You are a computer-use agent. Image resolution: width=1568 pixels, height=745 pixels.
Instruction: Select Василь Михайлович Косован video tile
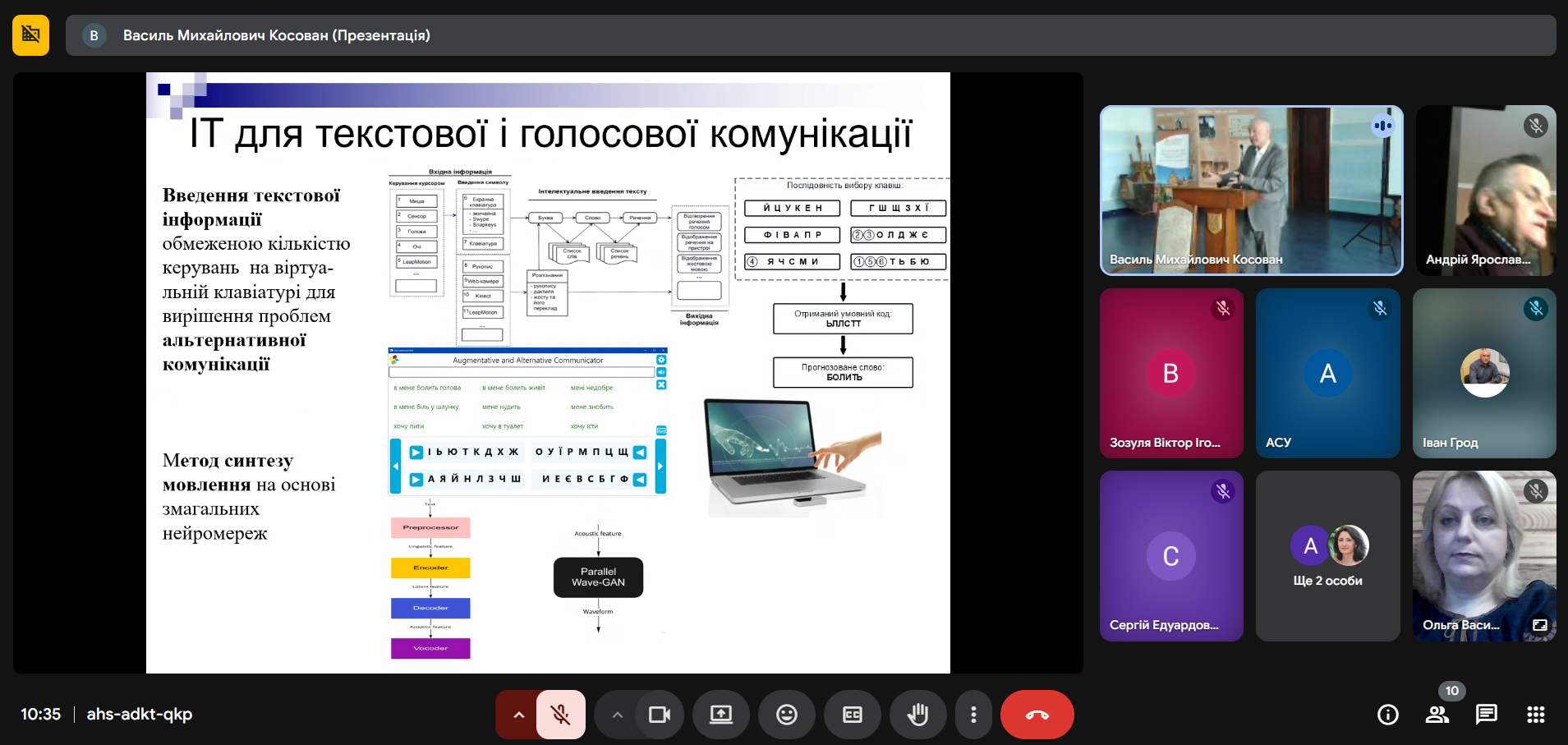[1251, 191]
